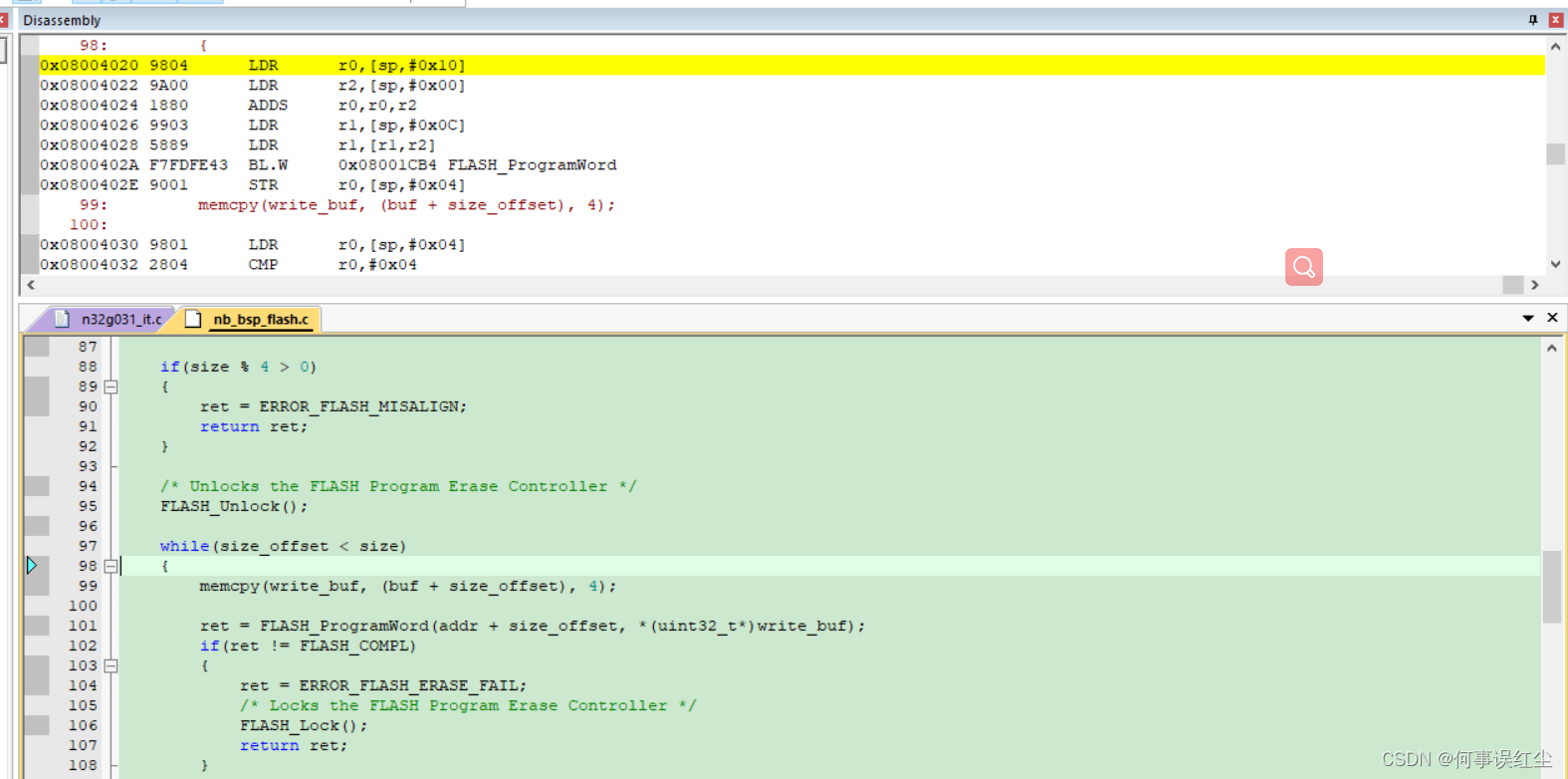Click ret = ERROR_FLASH_MISALIGN line
1568x779 pixels.
pos(334,406)
